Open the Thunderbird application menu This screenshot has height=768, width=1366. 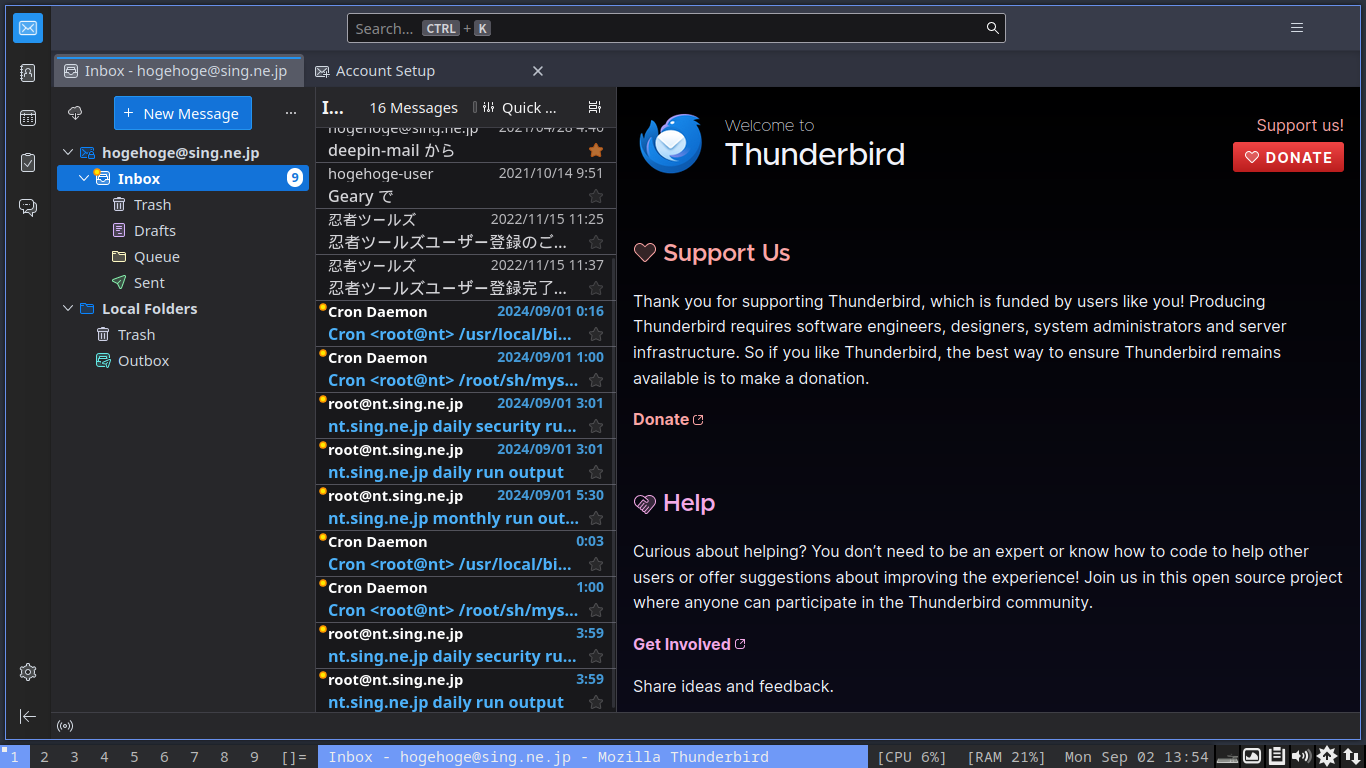1297,28
